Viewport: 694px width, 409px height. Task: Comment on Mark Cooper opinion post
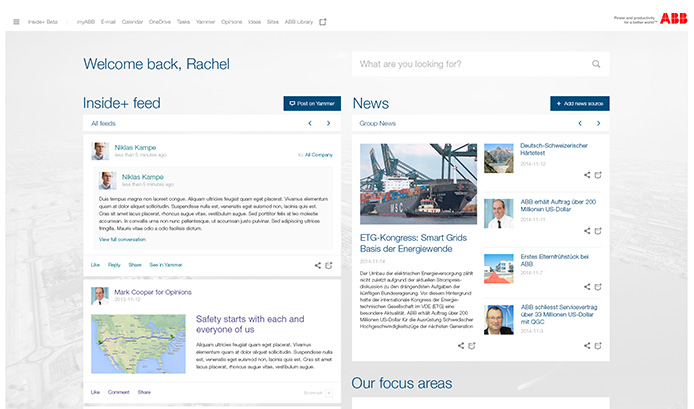click(119, 392)
